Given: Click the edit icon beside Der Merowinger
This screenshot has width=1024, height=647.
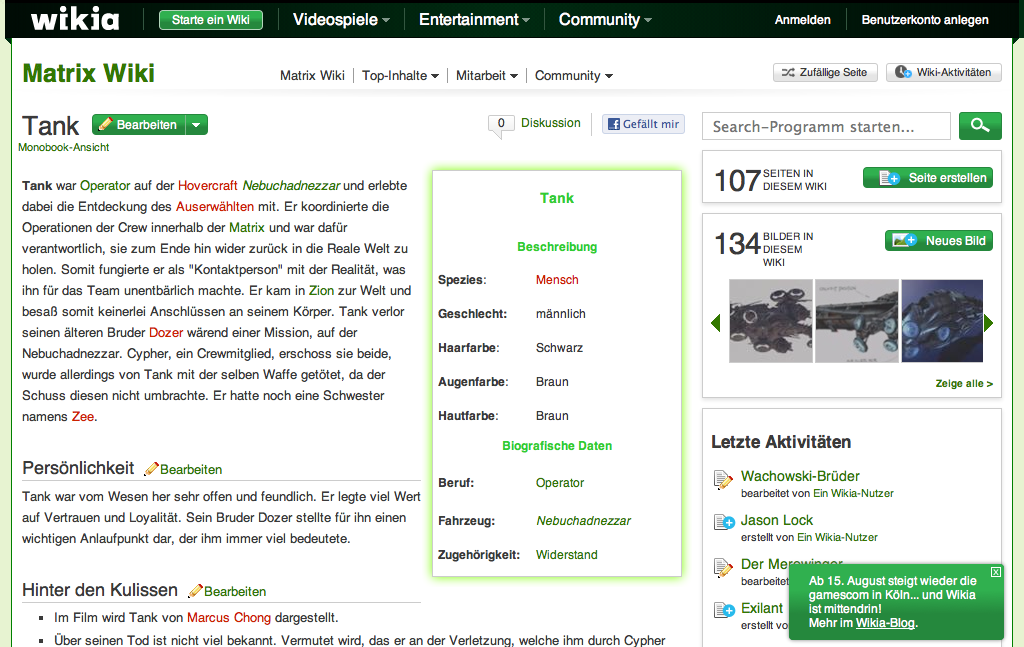Looking at the screenshot, I should [x=724, y=567].
